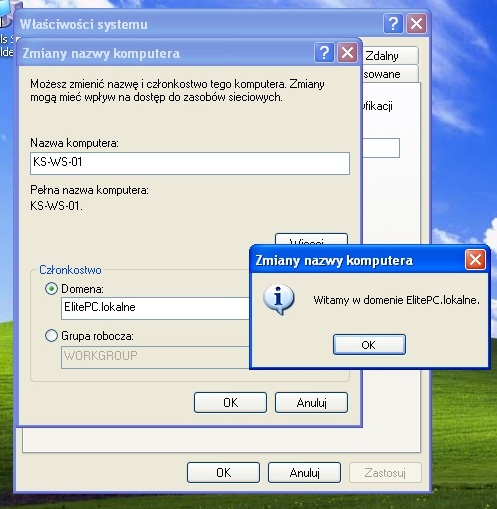The width and height of the screenshot is (497, 509).
Task: Close the Witamy w domenie message box
Action: tap(475, 260)
